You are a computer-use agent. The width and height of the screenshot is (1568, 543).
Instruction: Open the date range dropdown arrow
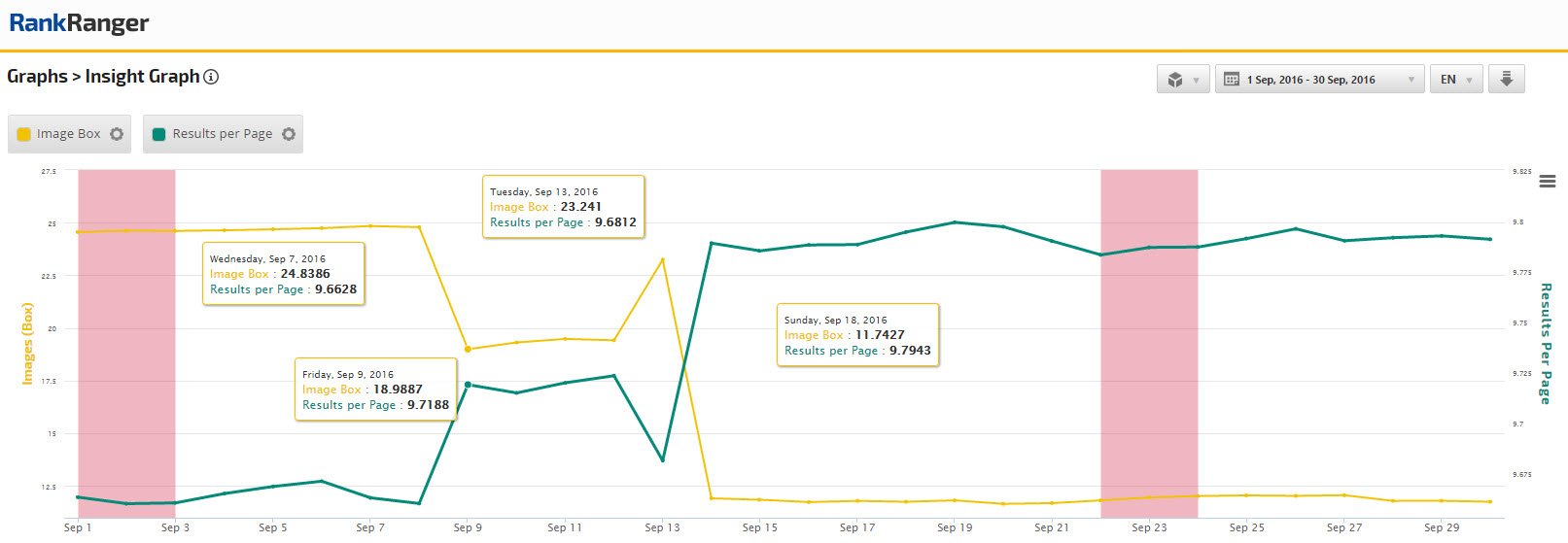coord(1411,80)
